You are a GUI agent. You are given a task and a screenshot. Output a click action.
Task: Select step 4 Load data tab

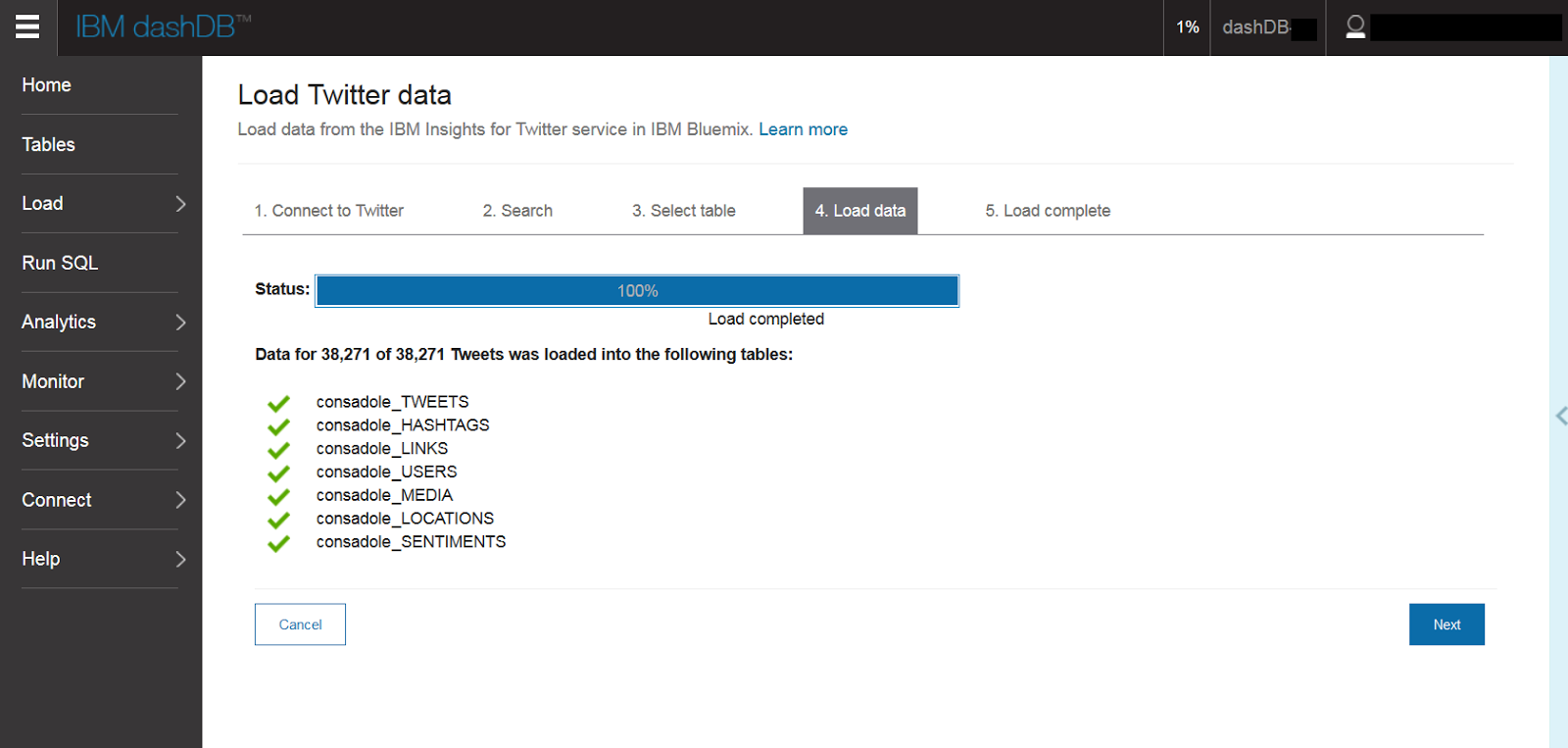point(860,211)
